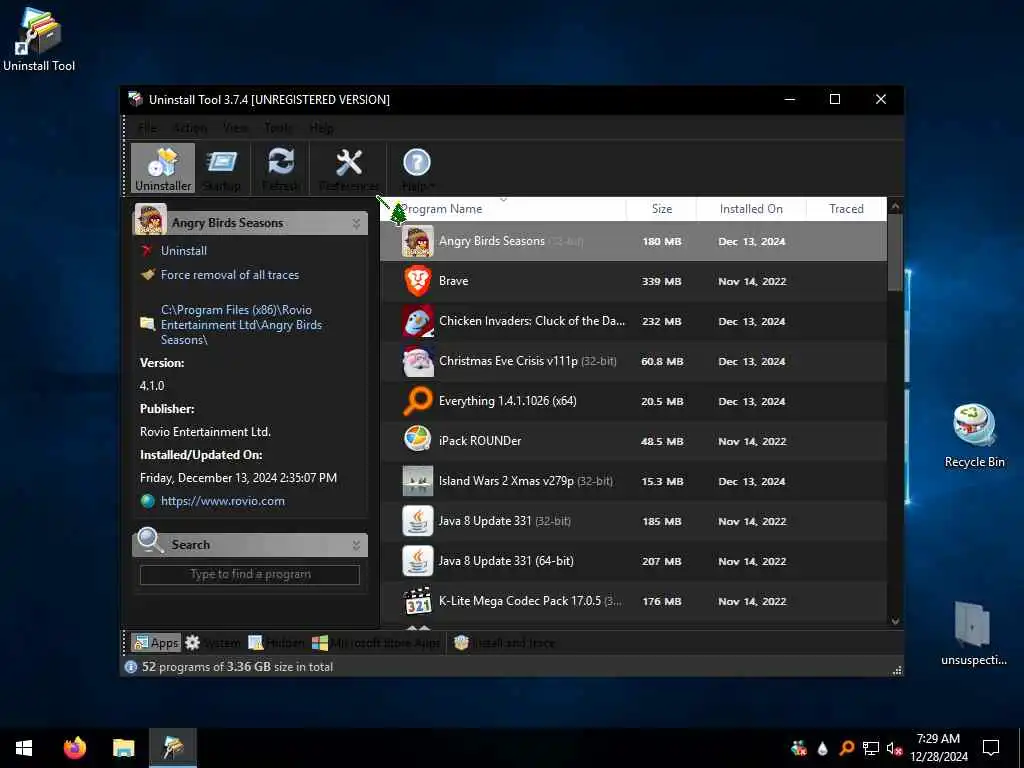This screenshot has height=768, width=1024.
Task: Open the https://www.rovio.com link
Action: point(223,501)
